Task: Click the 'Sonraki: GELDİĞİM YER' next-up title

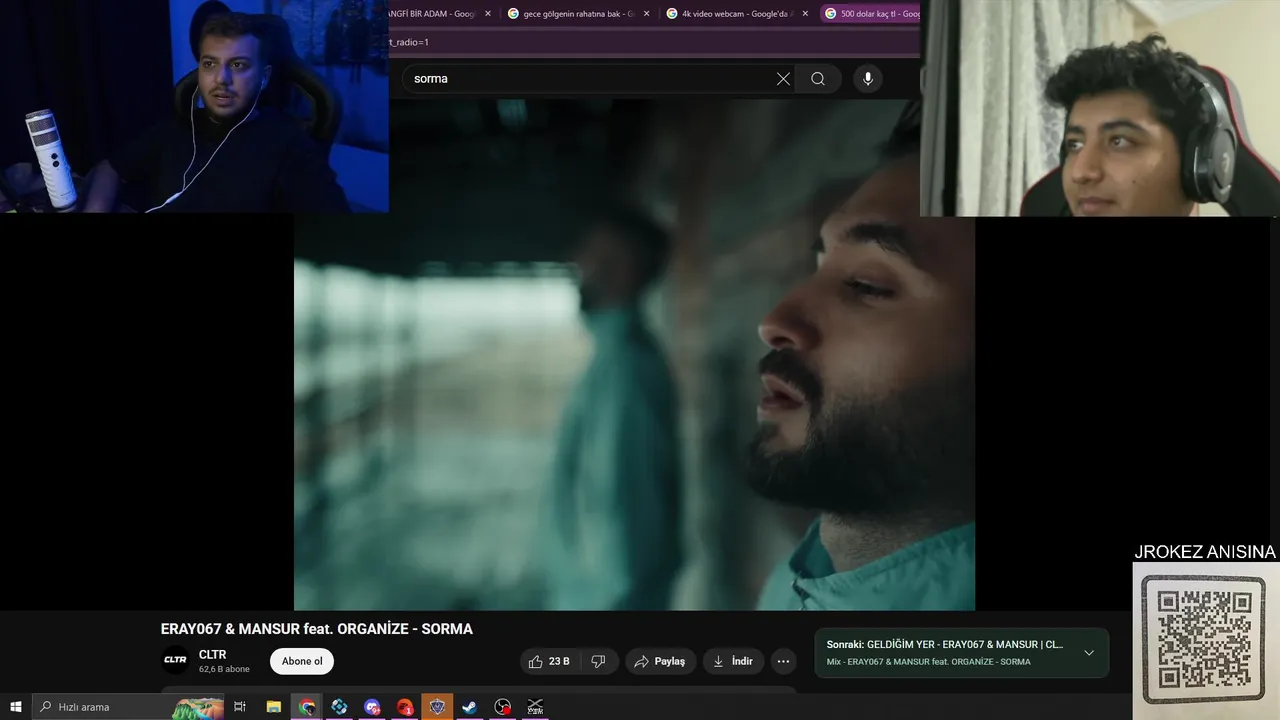Action: pyautogui.click(x=944, y=644)
